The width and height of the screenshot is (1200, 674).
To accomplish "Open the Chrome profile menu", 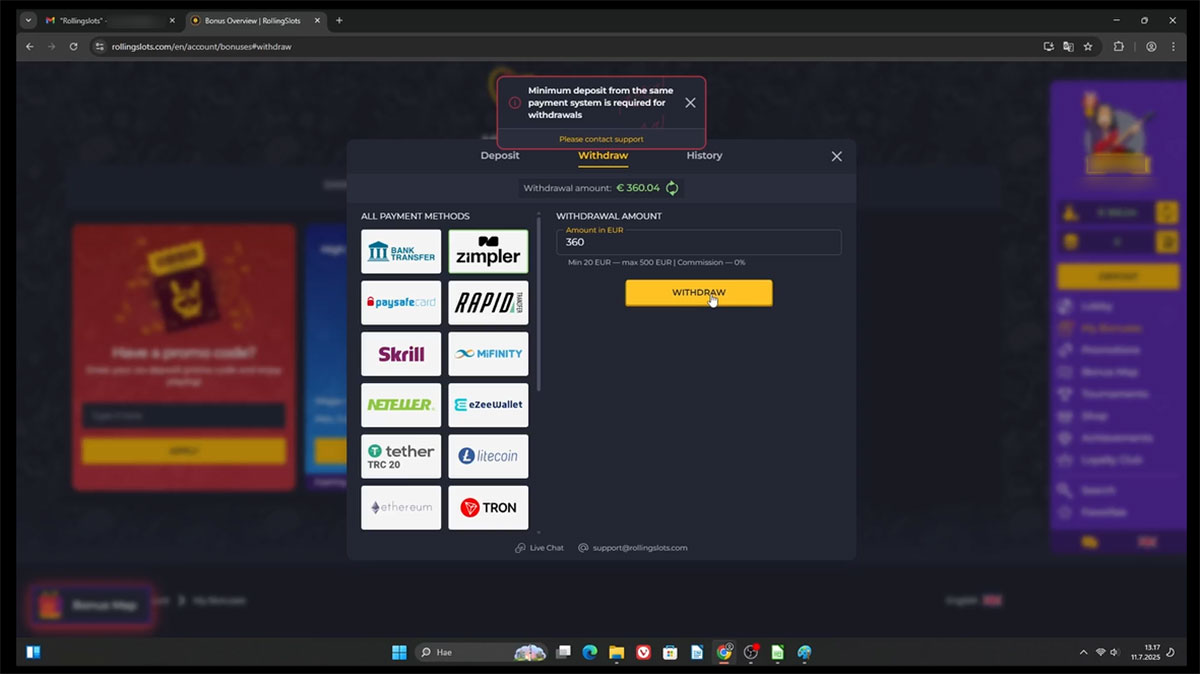I will pyautogui.click(x=1151, y=46).
